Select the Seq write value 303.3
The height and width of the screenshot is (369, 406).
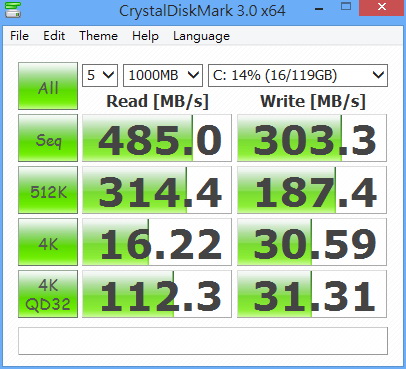click(x=312, y=138)
